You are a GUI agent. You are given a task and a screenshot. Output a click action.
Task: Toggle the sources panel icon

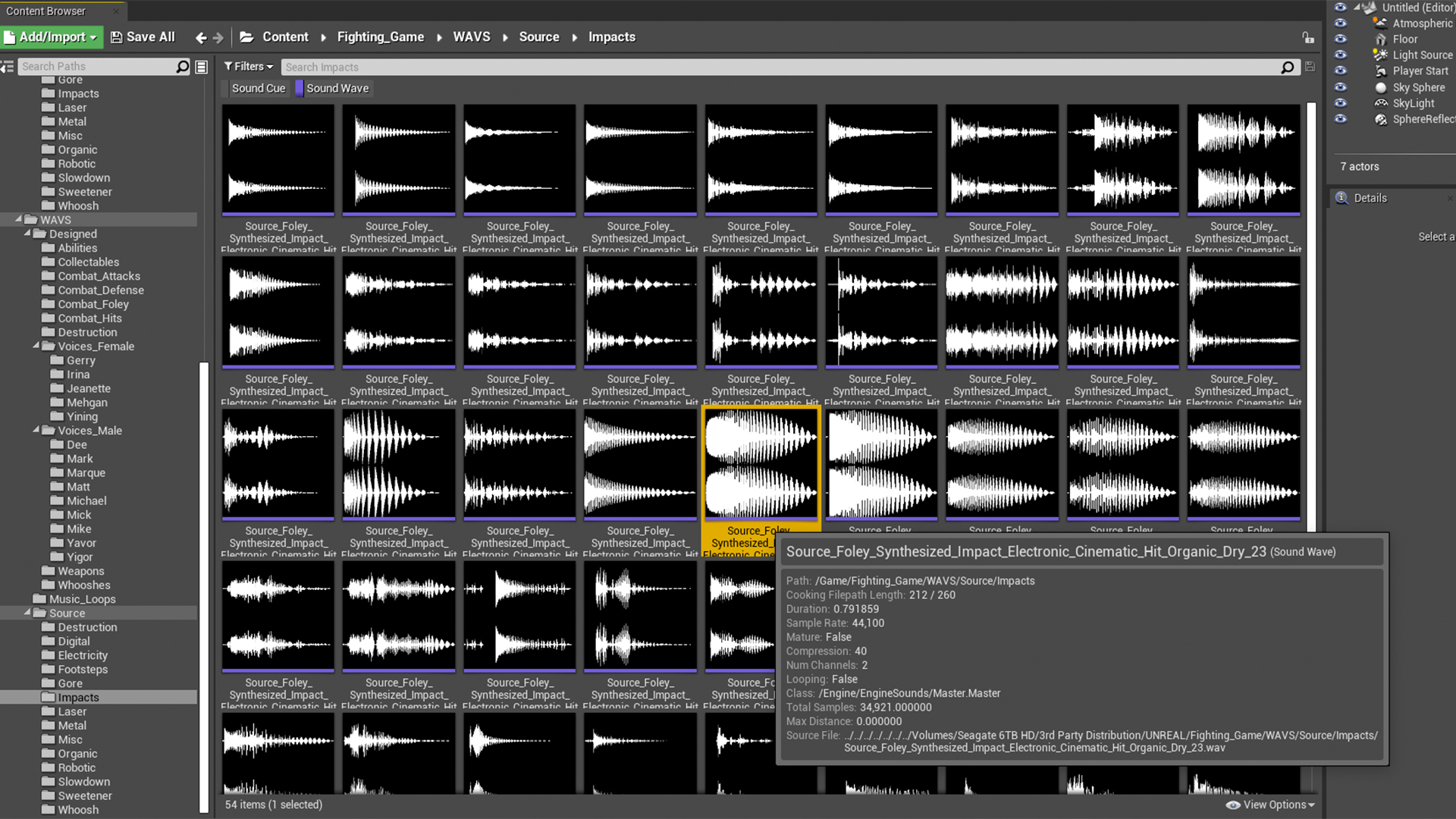click(x=7, y=67)
